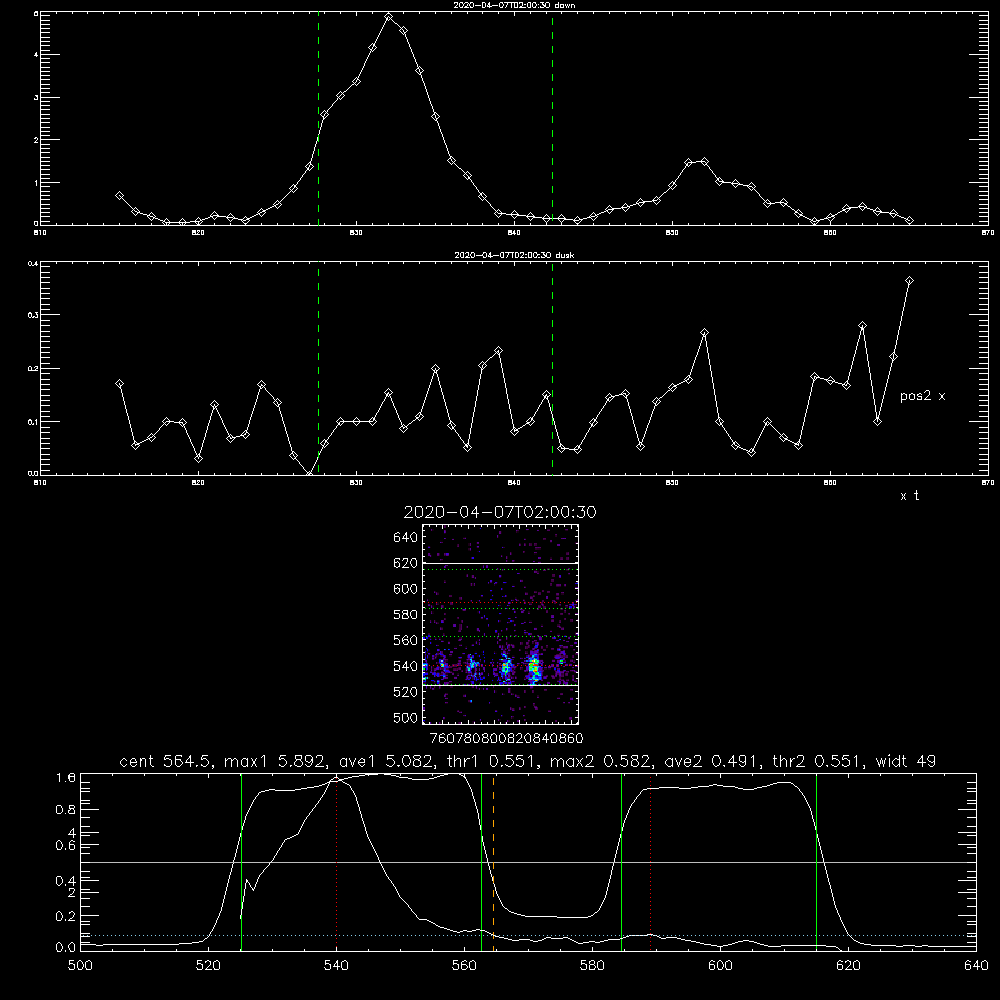Select the secondary peak marker near 1.5 in dawn plot

click(x=704, y=161)
